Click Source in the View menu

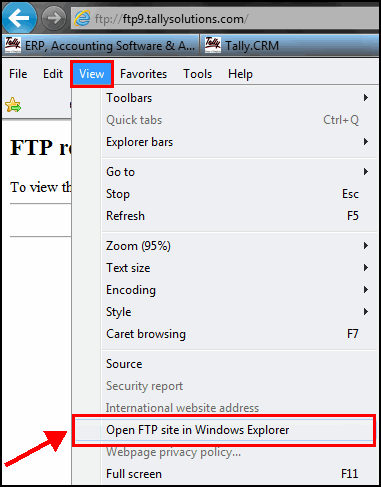238,364
